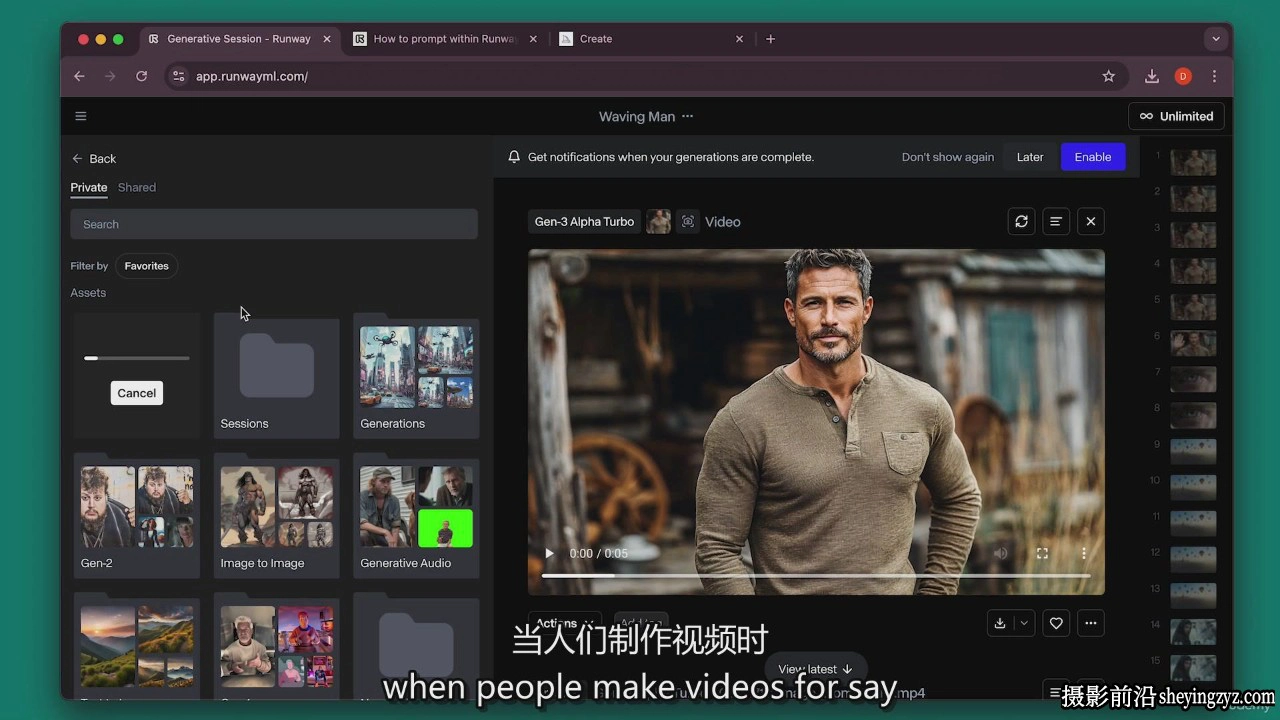Close the Gen-3 Alpha Turbo generation panel
Screen dimensions: 1280x720
[x=1091, y=221]
